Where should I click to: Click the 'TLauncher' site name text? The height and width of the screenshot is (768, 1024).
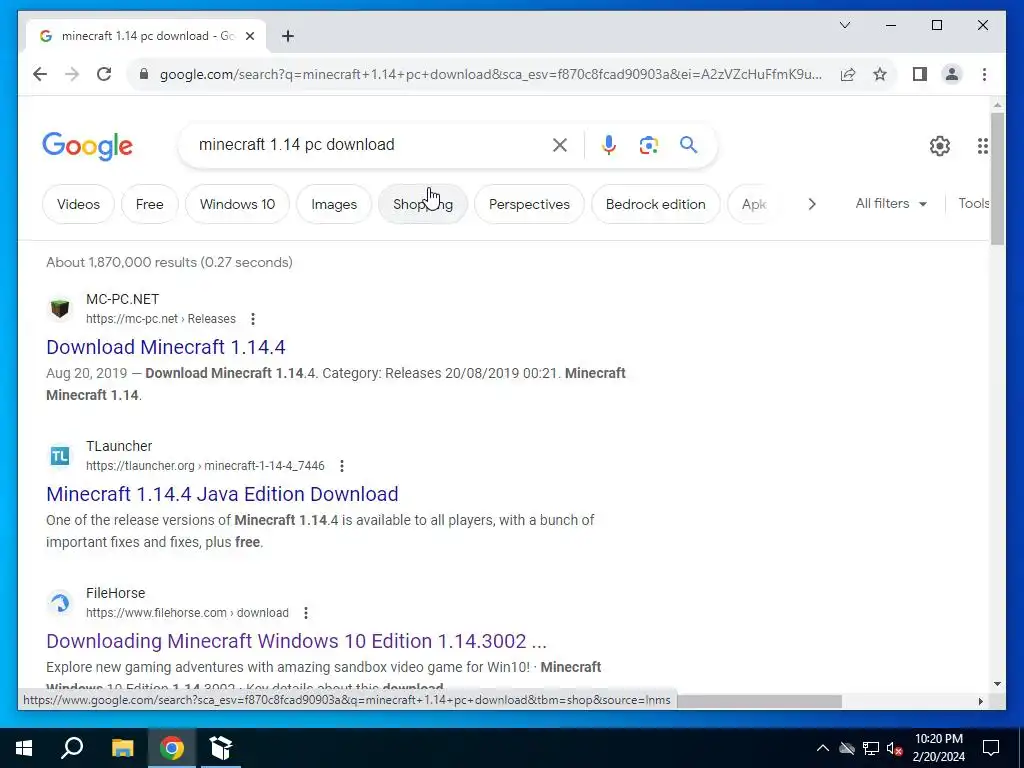tap(119, 446)
